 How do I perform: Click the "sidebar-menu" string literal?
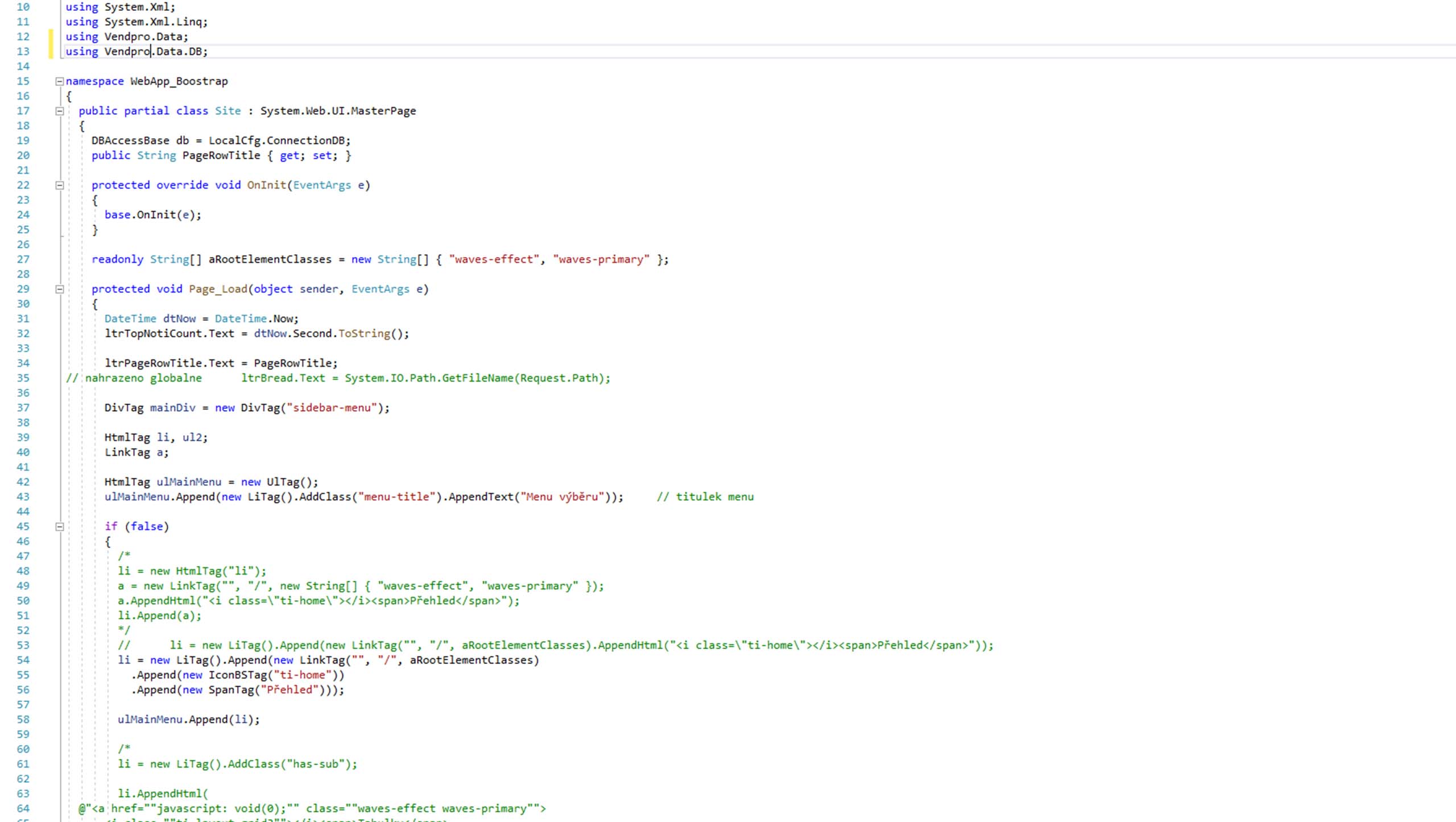pyautogui.click(x=332, y=408)
